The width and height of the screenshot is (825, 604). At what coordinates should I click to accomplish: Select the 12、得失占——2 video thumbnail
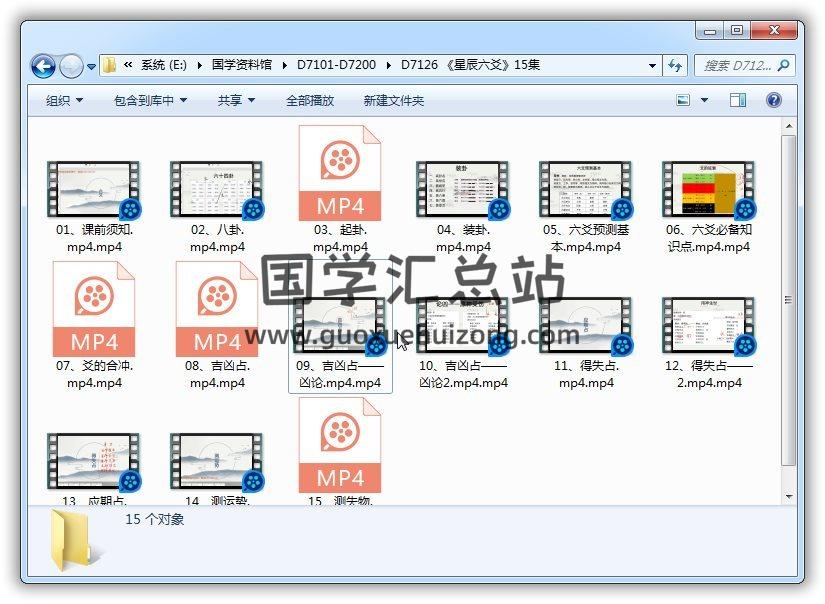[x=709, y=326]
